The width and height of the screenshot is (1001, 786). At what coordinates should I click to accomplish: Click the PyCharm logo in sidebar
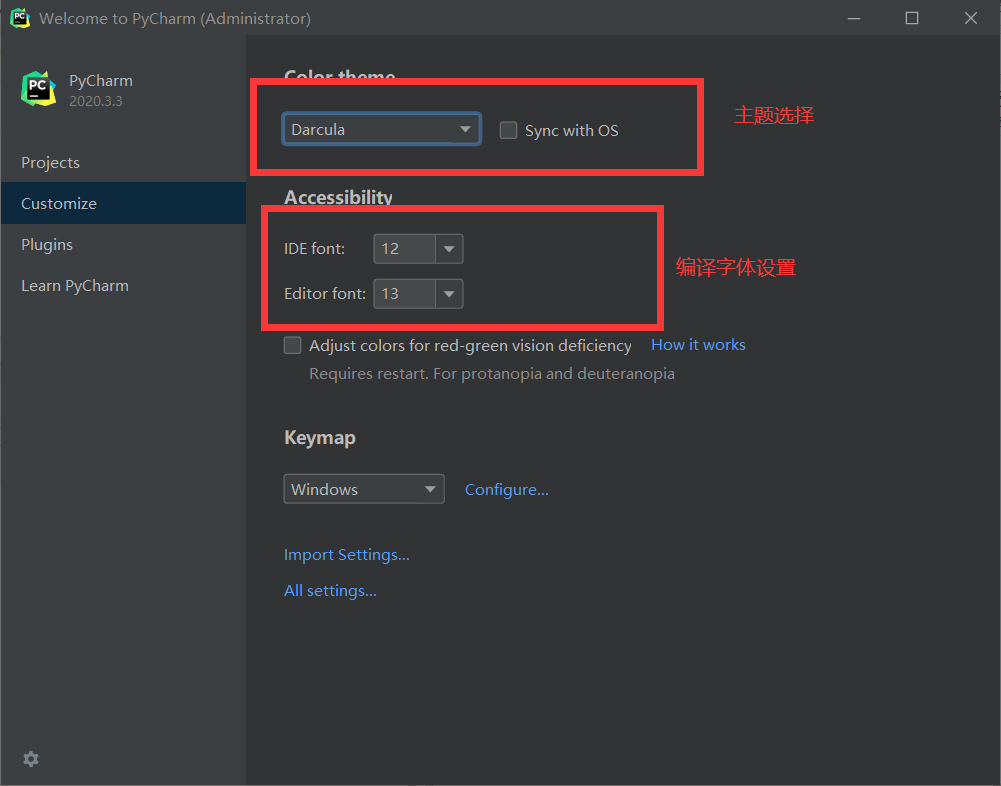click(38, 89)
